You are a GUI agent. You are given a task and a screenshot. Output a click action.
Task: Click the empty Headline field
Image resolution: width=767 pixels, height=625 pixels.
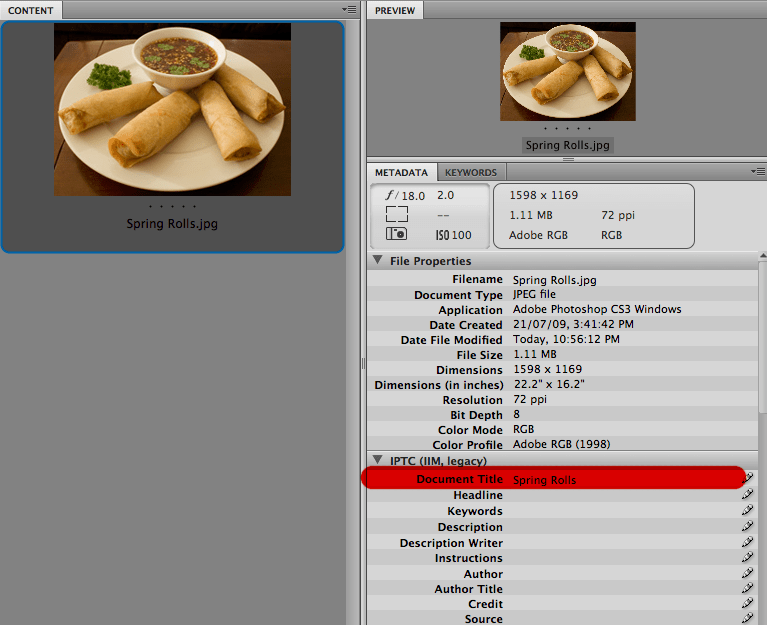624,495
